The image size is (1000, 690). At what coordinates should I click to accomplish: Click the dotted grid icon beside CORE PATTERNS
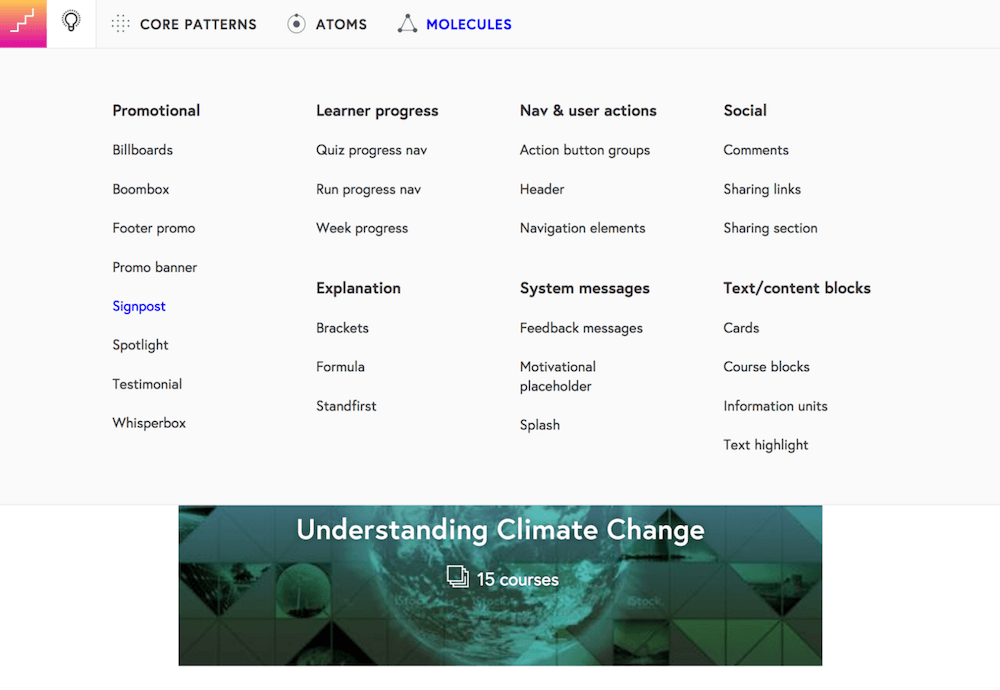click(x=120, y=23)
